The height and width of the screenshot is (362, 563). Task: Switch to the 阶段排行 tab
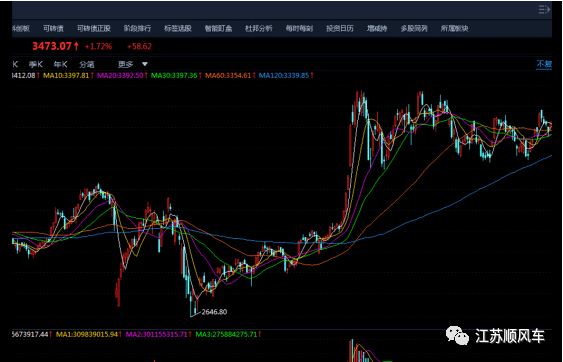138,28
